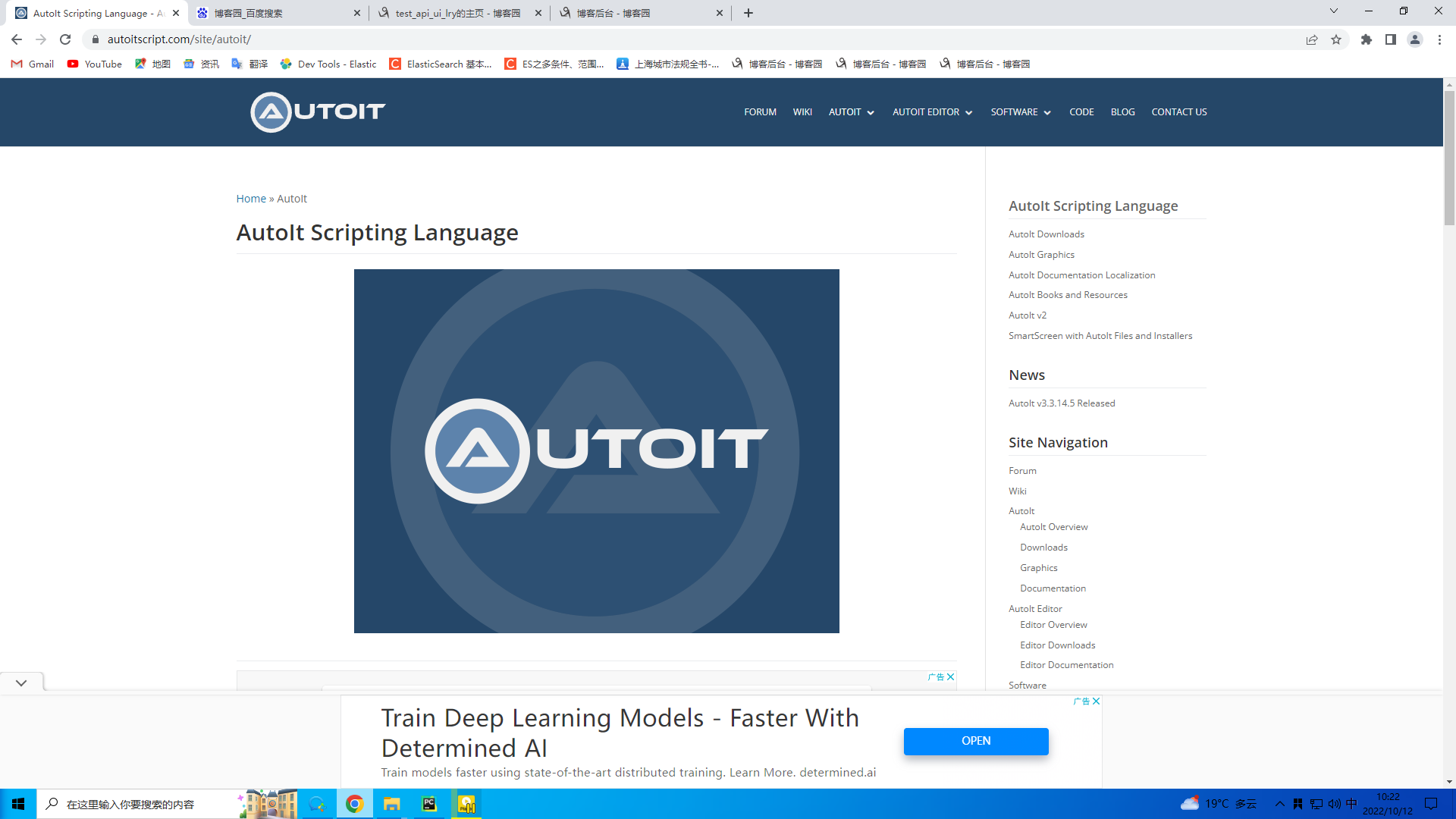This screenshot has height=819, width=1456.
Task: Collapse the bottom ad with the chevron tab
Action: click(21, 682)
